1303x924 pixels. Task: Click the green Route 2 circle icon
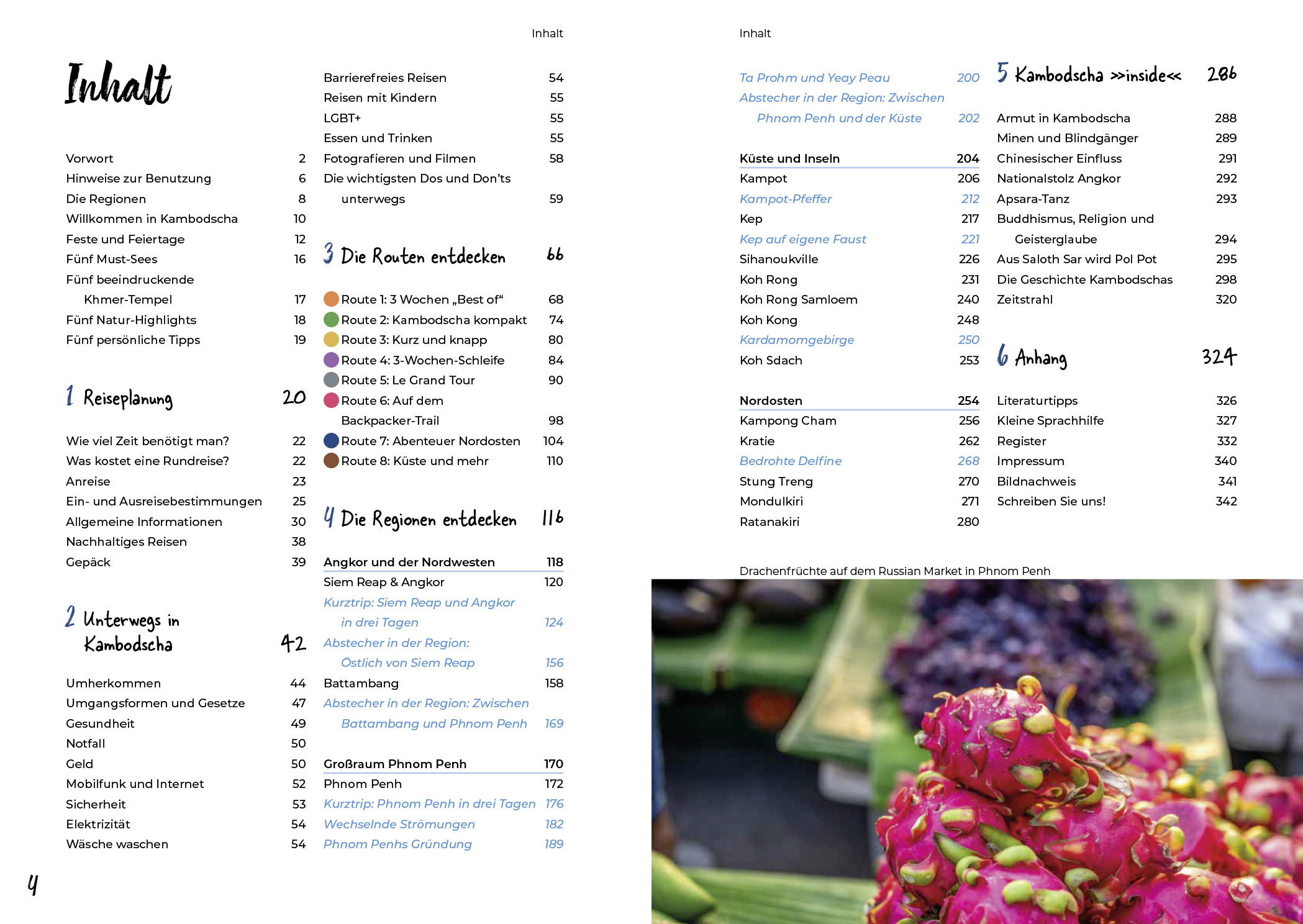pyautogui.click(x=331, y=320)
